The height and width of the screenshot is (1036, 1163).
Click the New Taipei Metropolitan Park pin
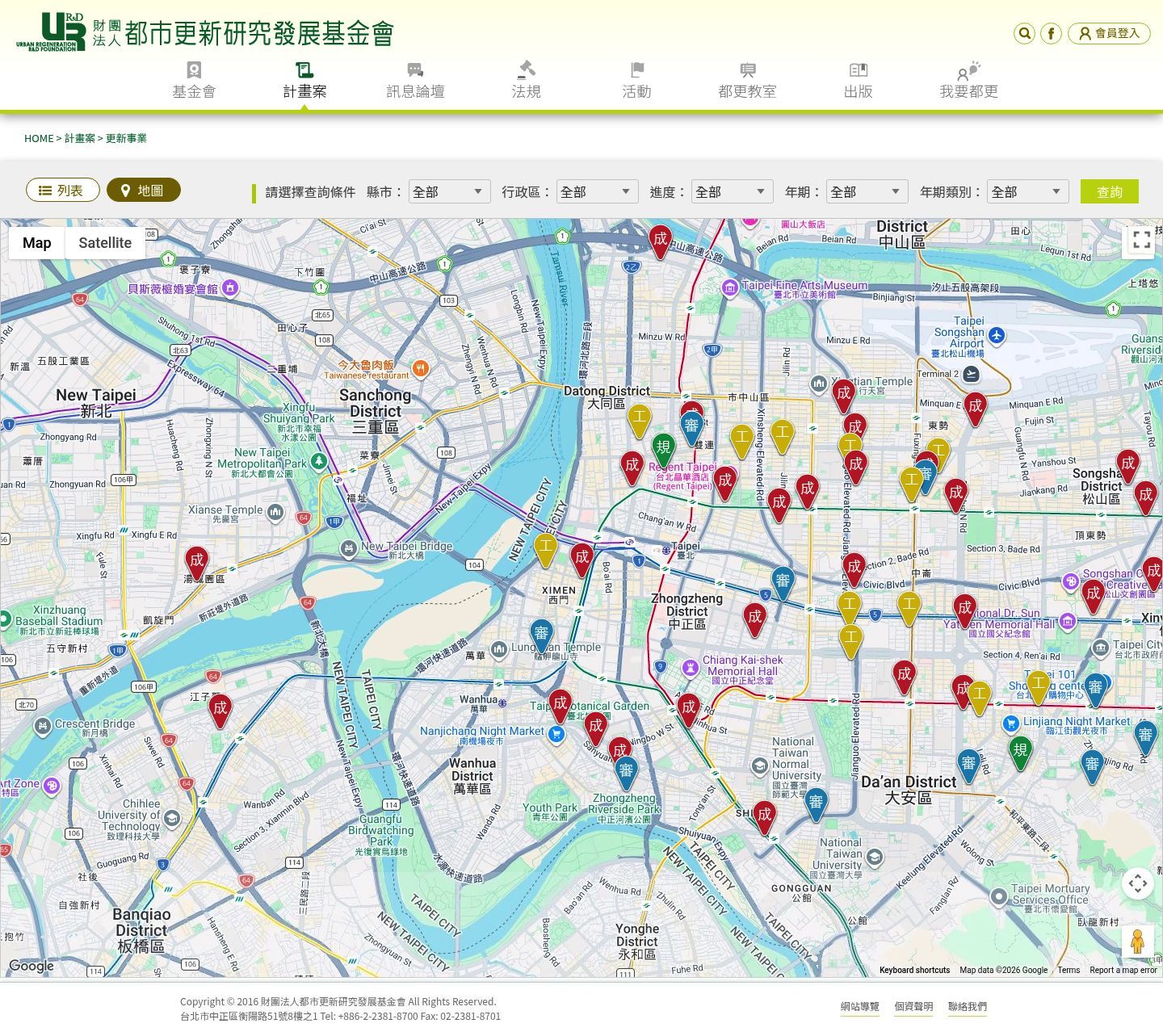click(x=319, y=461)
